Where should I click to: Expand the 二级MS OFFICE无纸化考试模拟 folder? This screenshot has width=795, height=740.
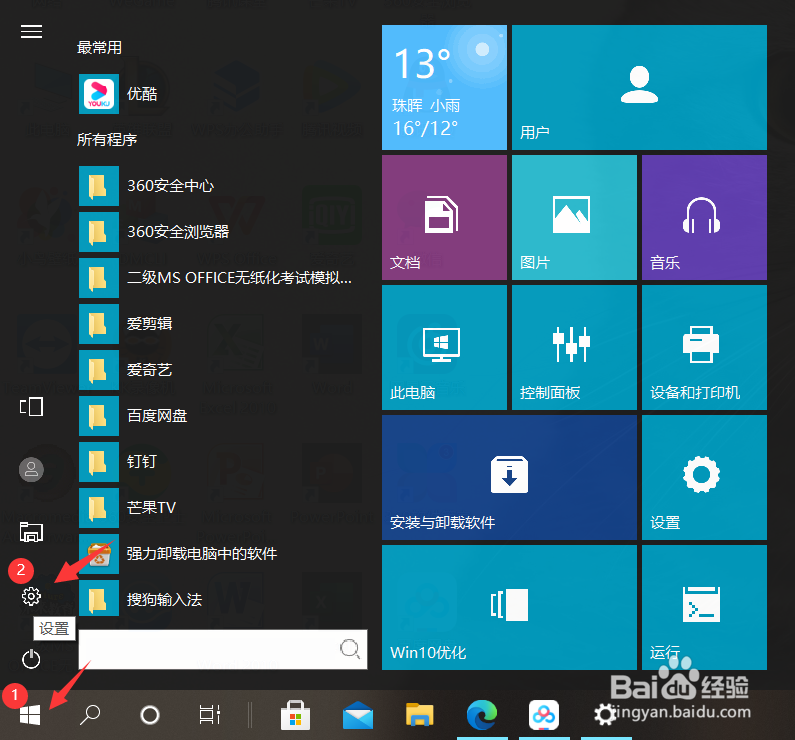point(223,278)
